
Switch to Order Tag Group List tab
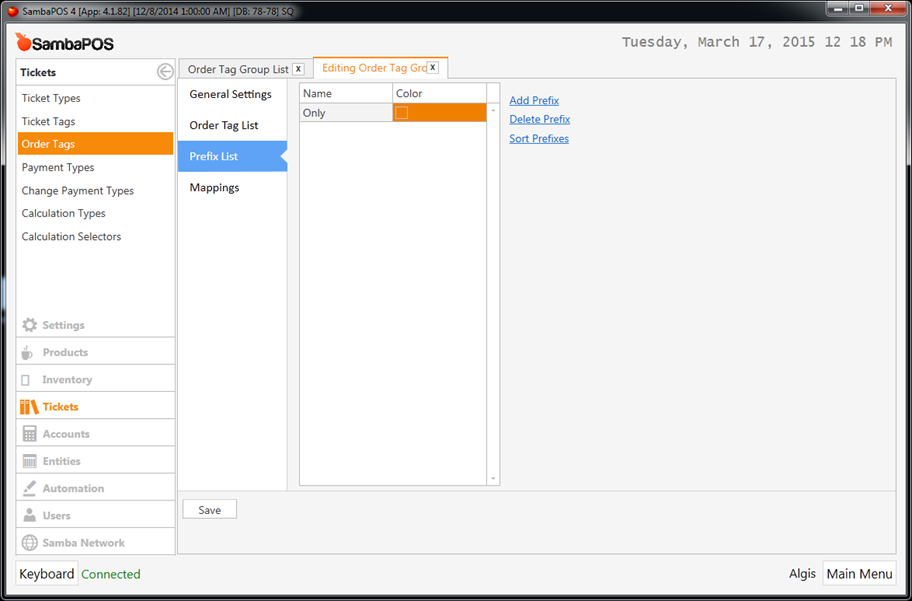pyautogui.click(x=238, y=69)
